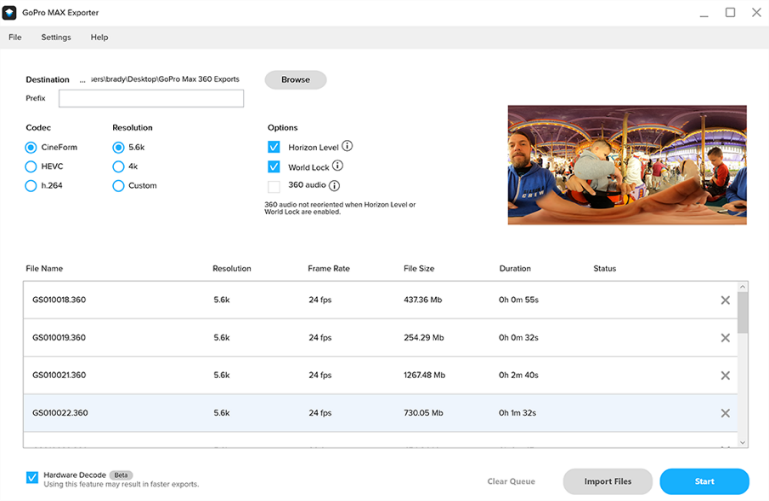Click the Horizon Level info icon
This screenshot has width=769, height=501.
click(347, 146)
